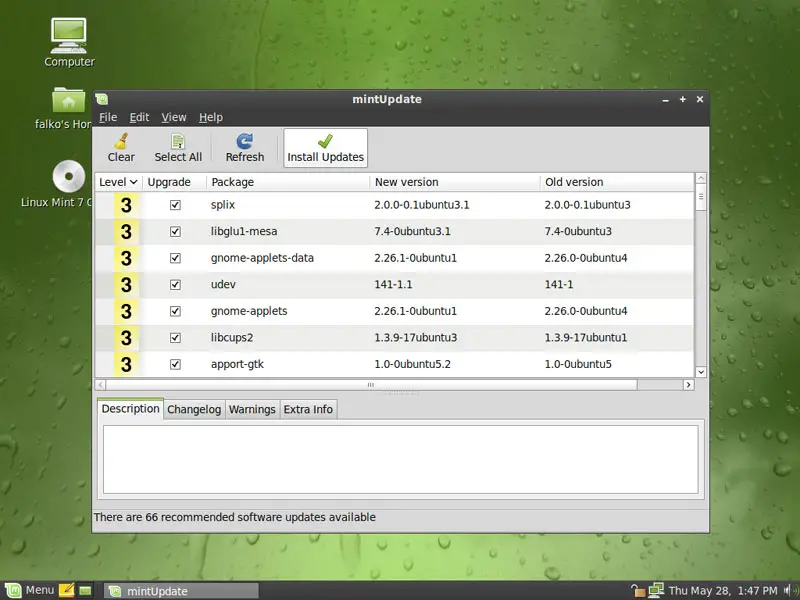
Task: Click the Clear broom icon
Action: coord(121,141)
